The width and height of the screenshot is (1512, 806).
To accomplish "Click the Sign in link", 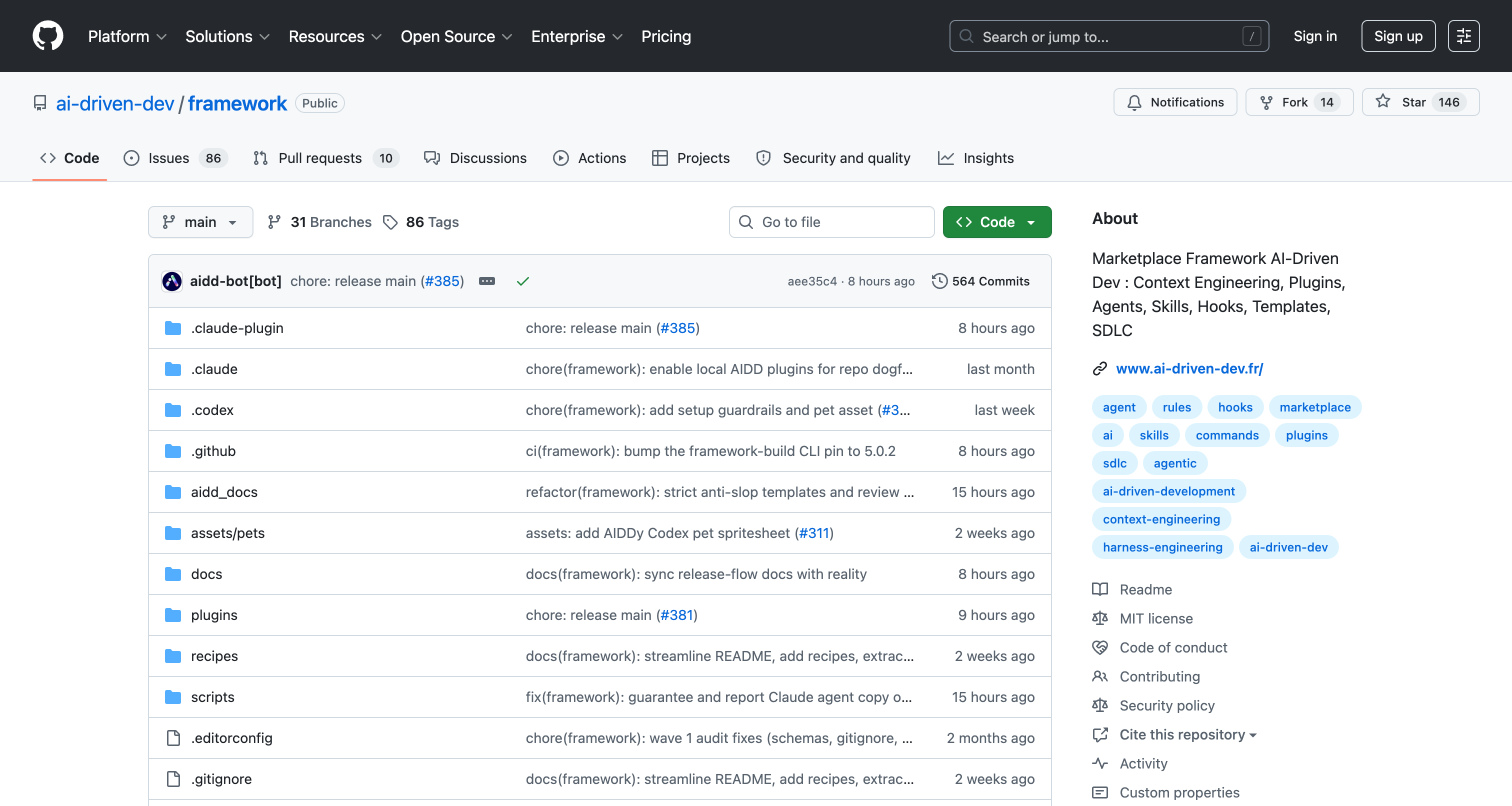I will pyautogui.click(x=1315, y=36).
